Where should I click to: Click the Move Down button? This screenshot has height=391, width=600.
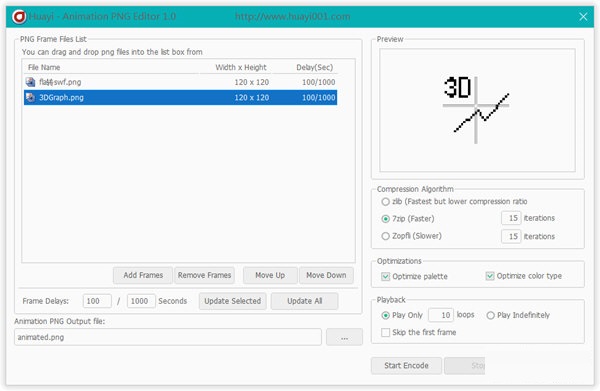tap(326, 275)
